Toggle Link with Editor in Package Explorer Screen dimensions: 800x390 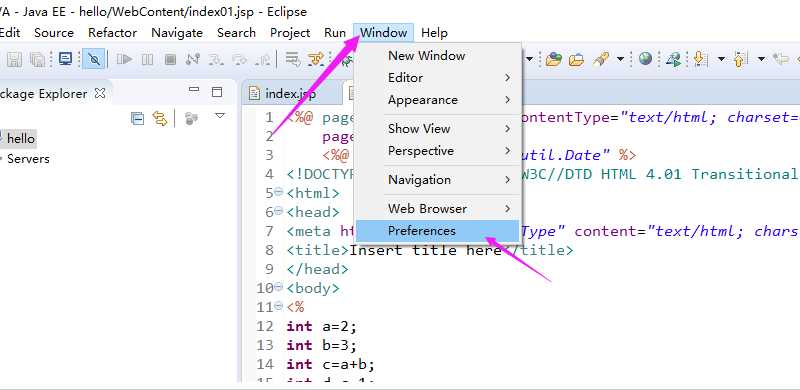point(160,118)
